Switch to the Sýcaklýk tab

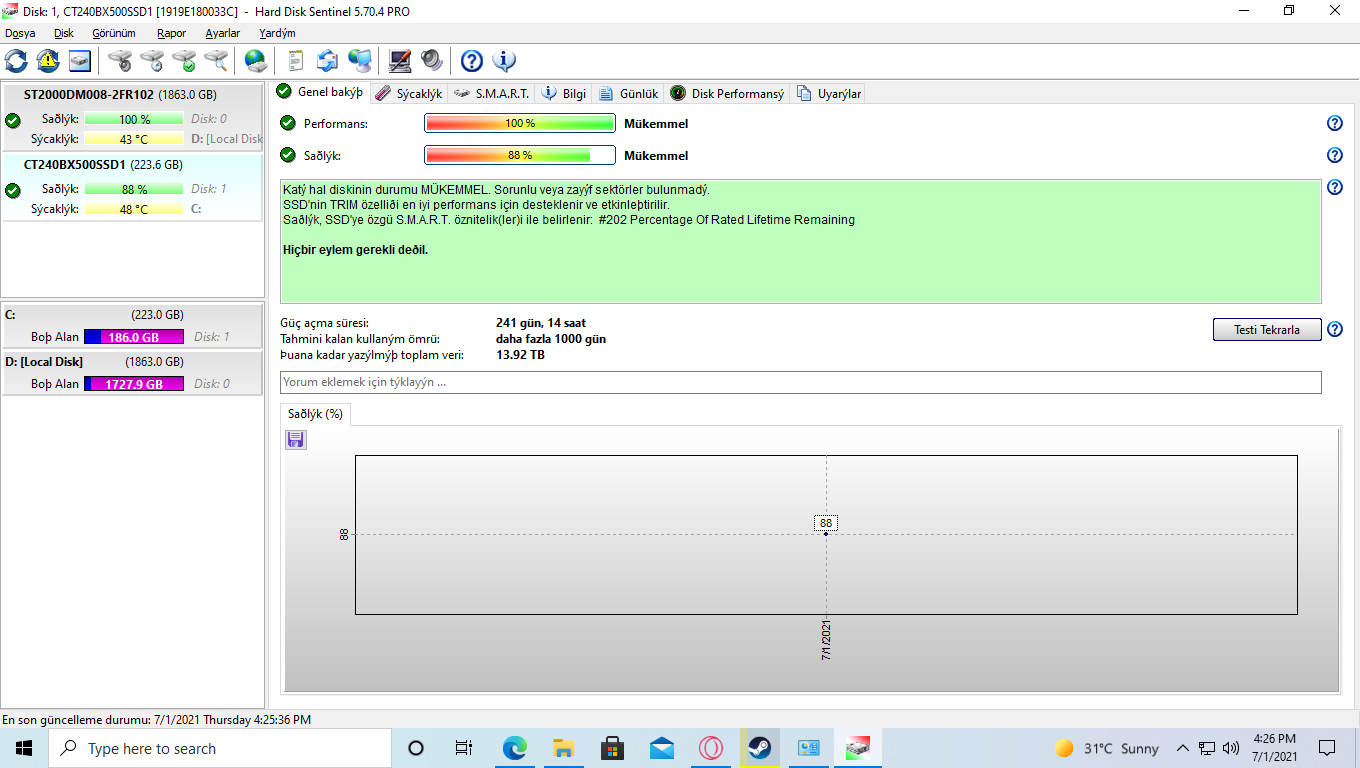408,93
